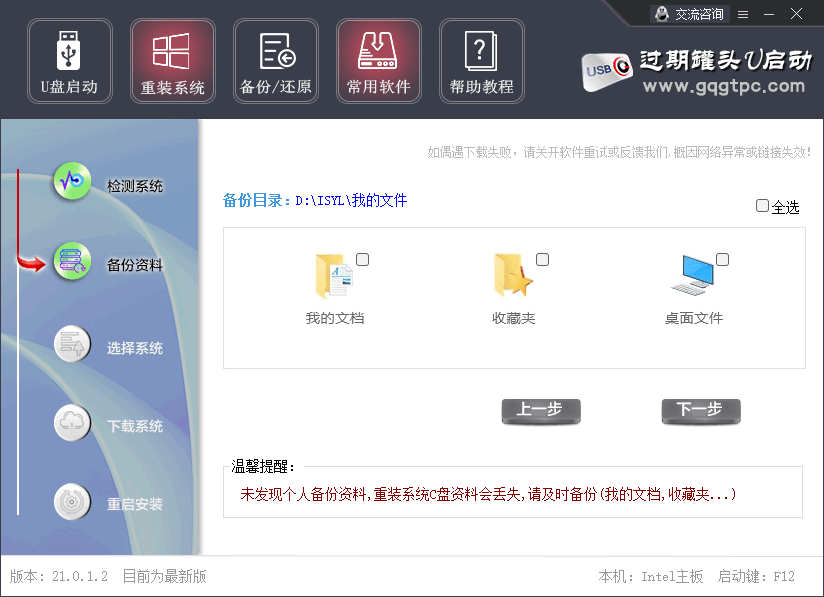The height and width of the screenshot is (597, 824).
Task: Click the 收藏夹 label
Action: pos(513,318)
